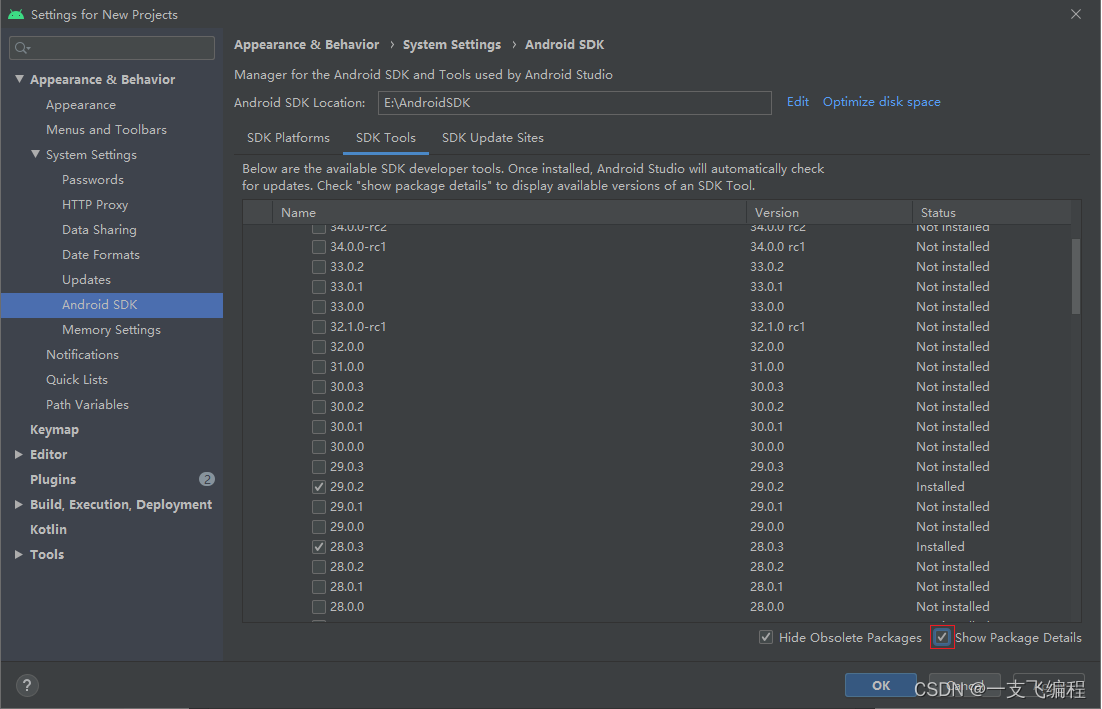
Task: Click the search magnifier icon
Action: click(22, 48)
